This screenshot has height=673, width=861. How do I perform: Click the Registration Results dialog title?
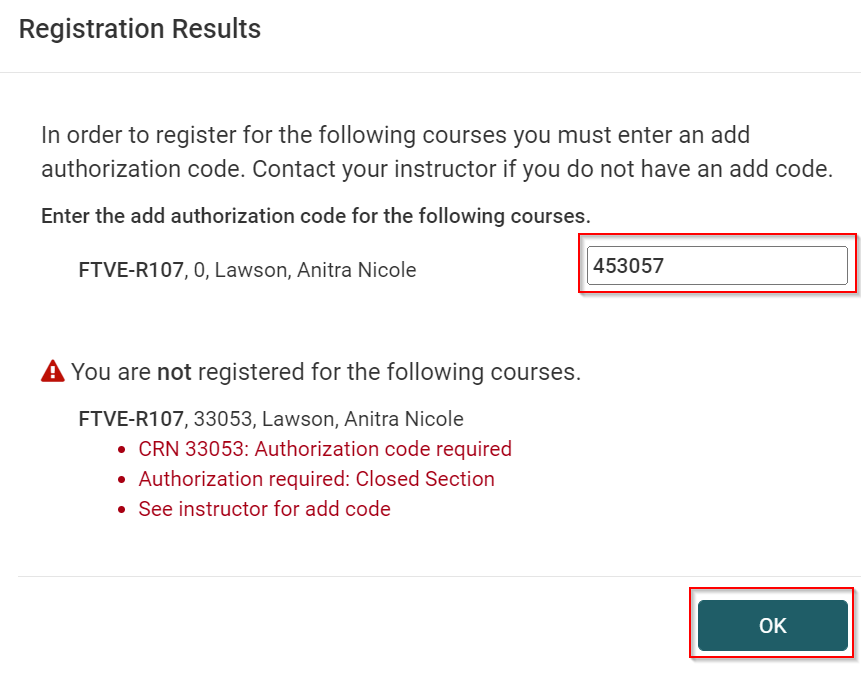point(140,30)
